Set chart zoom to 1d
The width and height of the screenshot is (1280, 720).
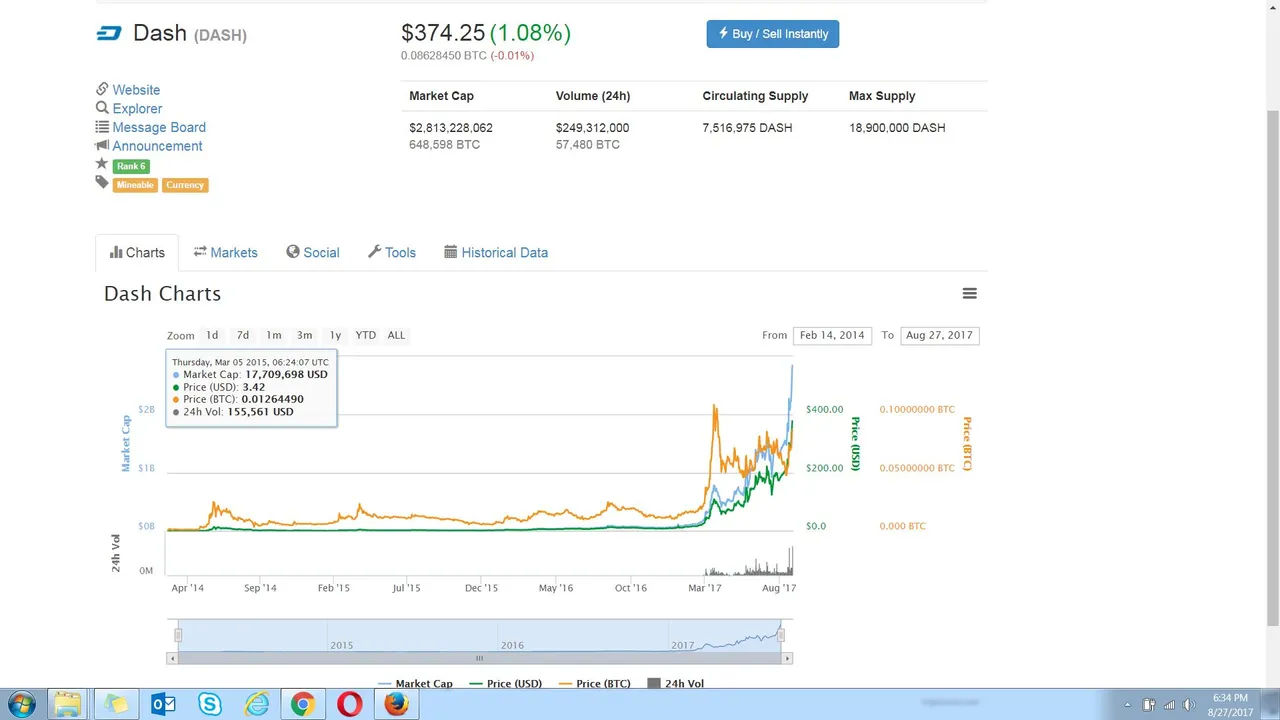(x=212, y=335)
